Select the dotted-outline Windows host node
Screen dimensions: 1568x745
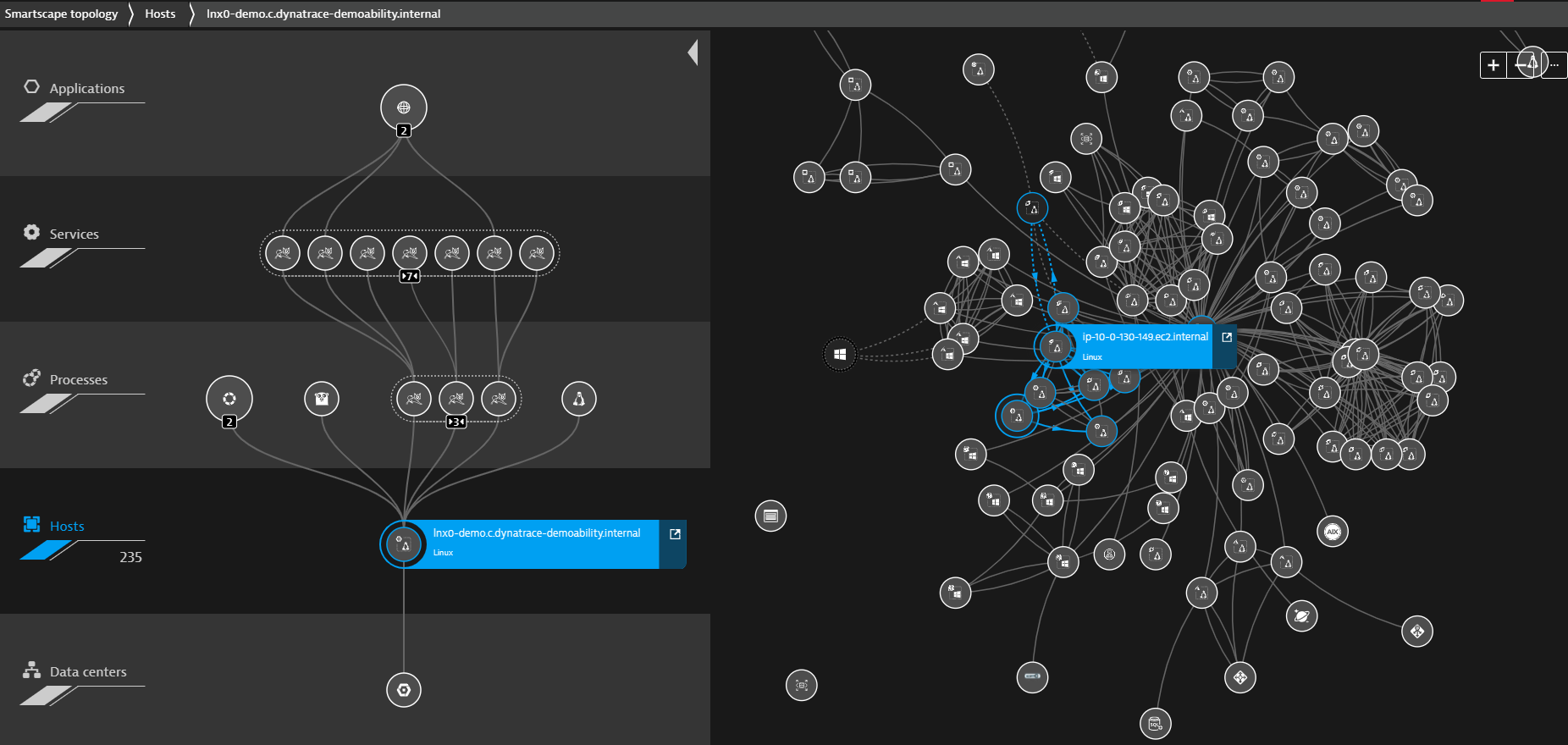tap(840, 354)
